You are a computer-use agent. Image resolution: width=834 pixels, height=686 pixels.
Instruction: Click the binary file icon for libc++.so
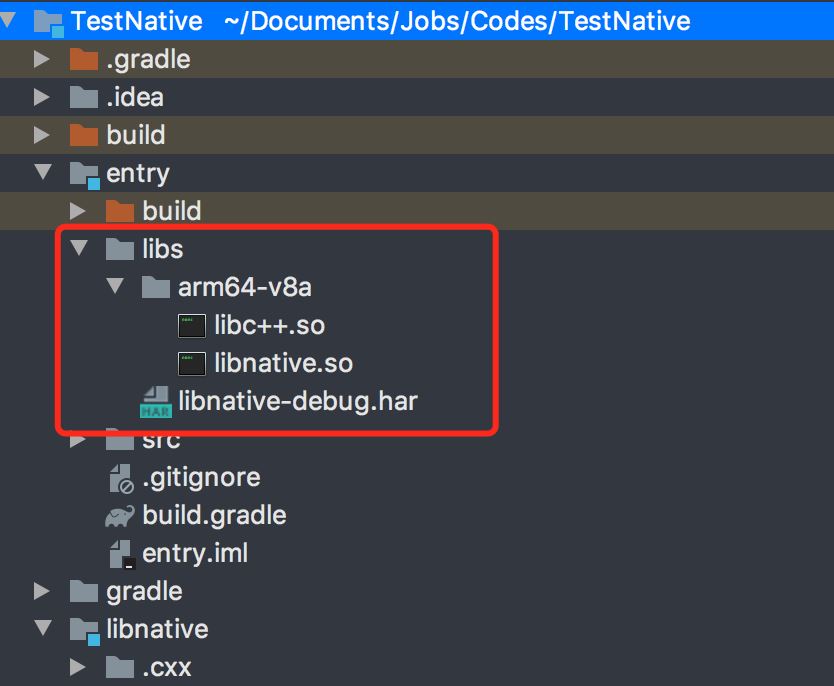[x=192, y=326]
